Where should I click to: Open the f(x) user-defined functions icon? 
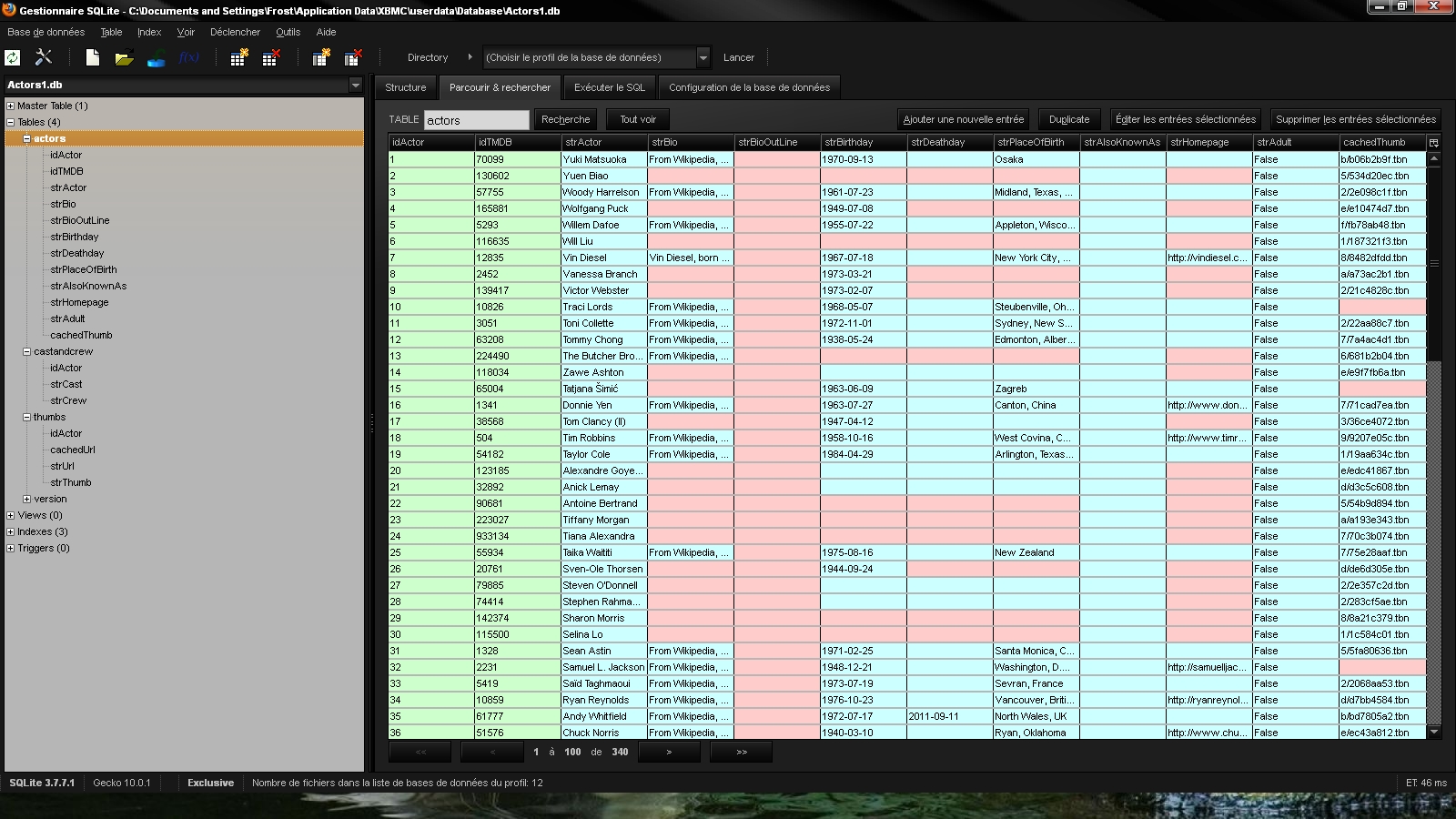point(189,57)
